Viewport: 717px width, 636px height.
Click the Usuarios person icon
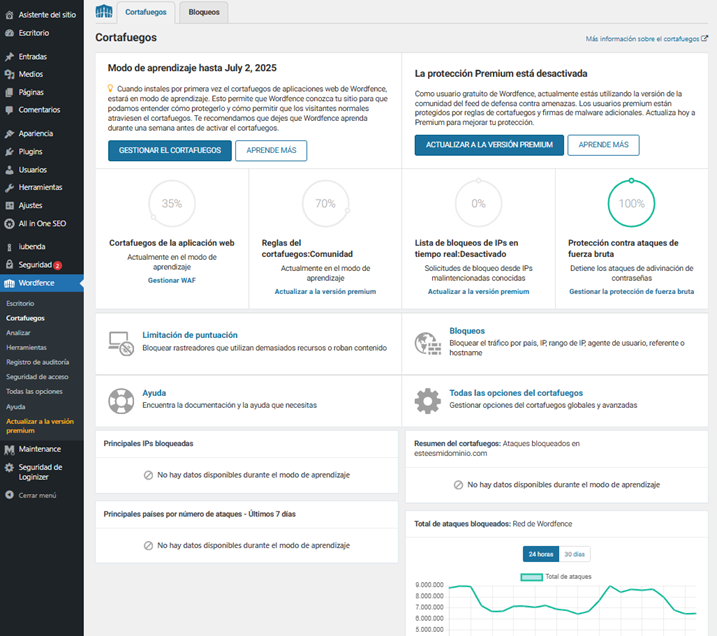pos(9,170)
